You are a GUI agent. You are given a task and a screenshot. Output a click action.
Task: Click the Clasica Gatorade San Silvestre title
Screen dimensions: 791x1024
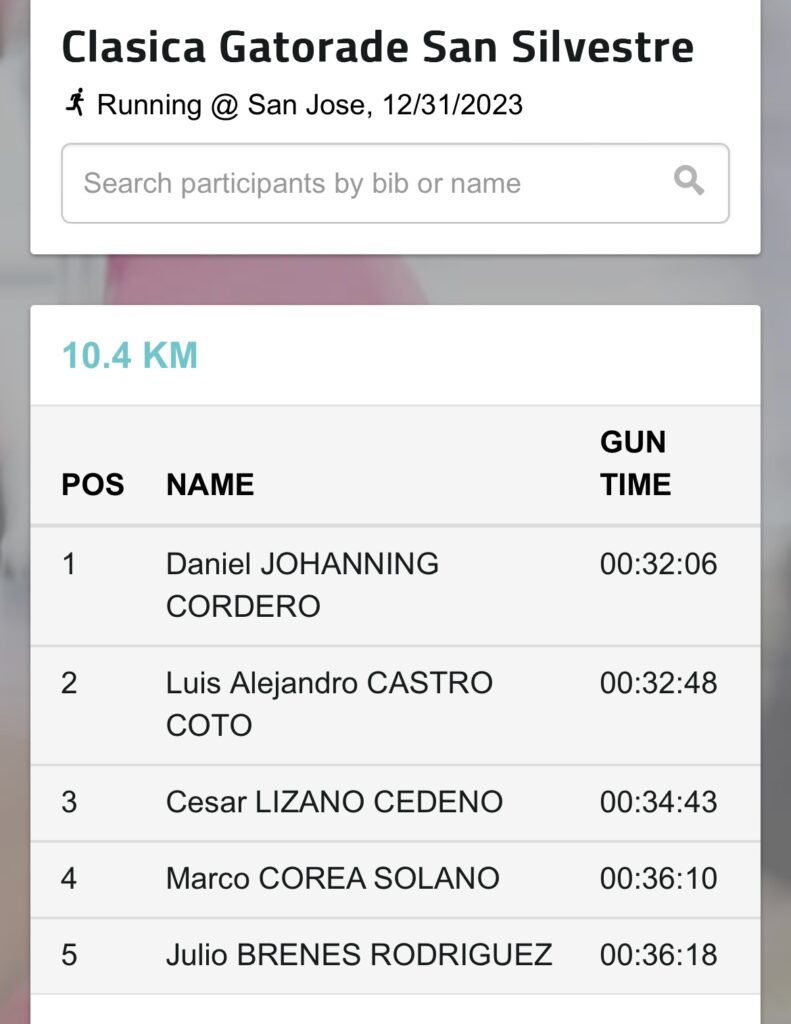(x=377, y=48)
